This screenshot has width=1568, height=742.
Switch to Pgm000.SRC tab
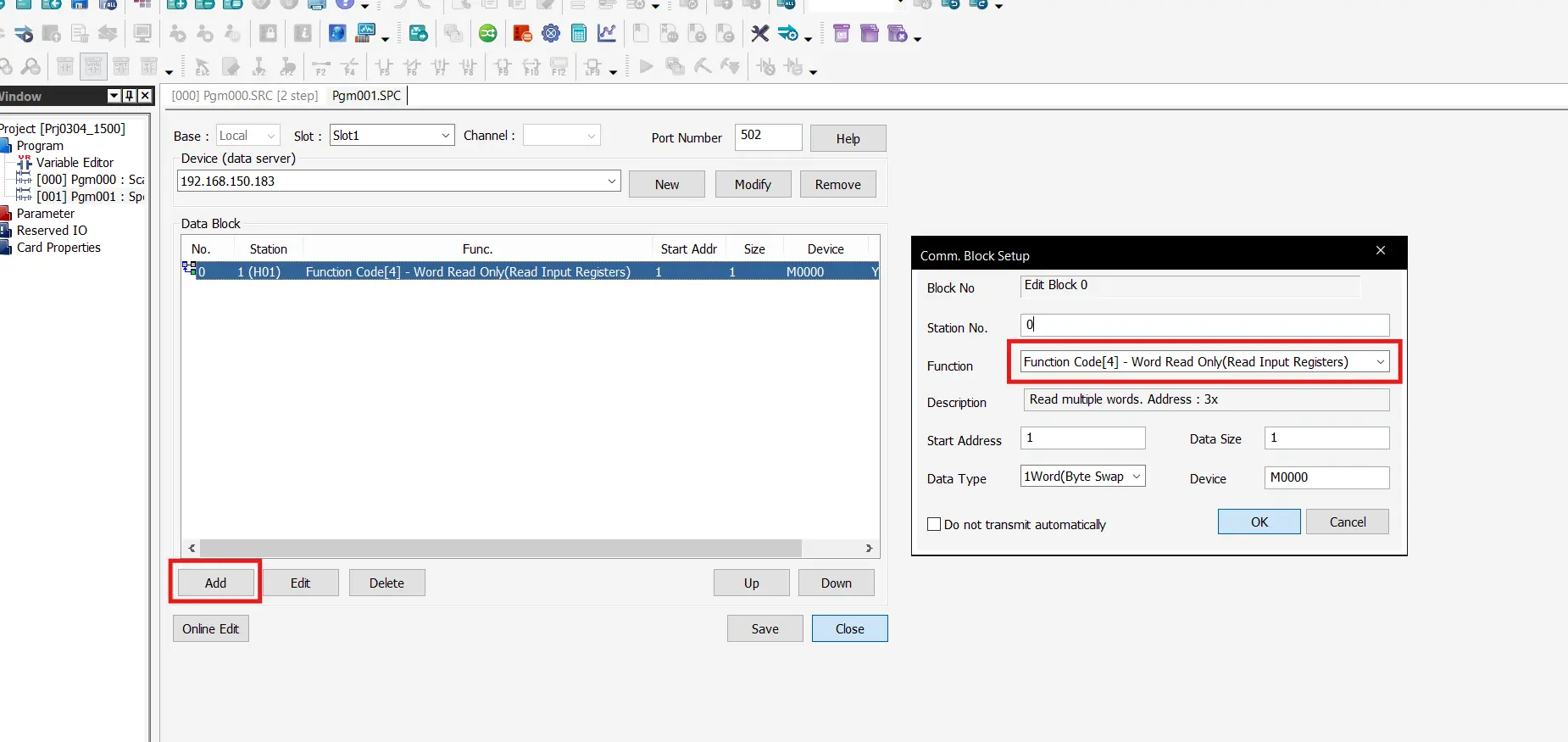click(x=245, y=96)
